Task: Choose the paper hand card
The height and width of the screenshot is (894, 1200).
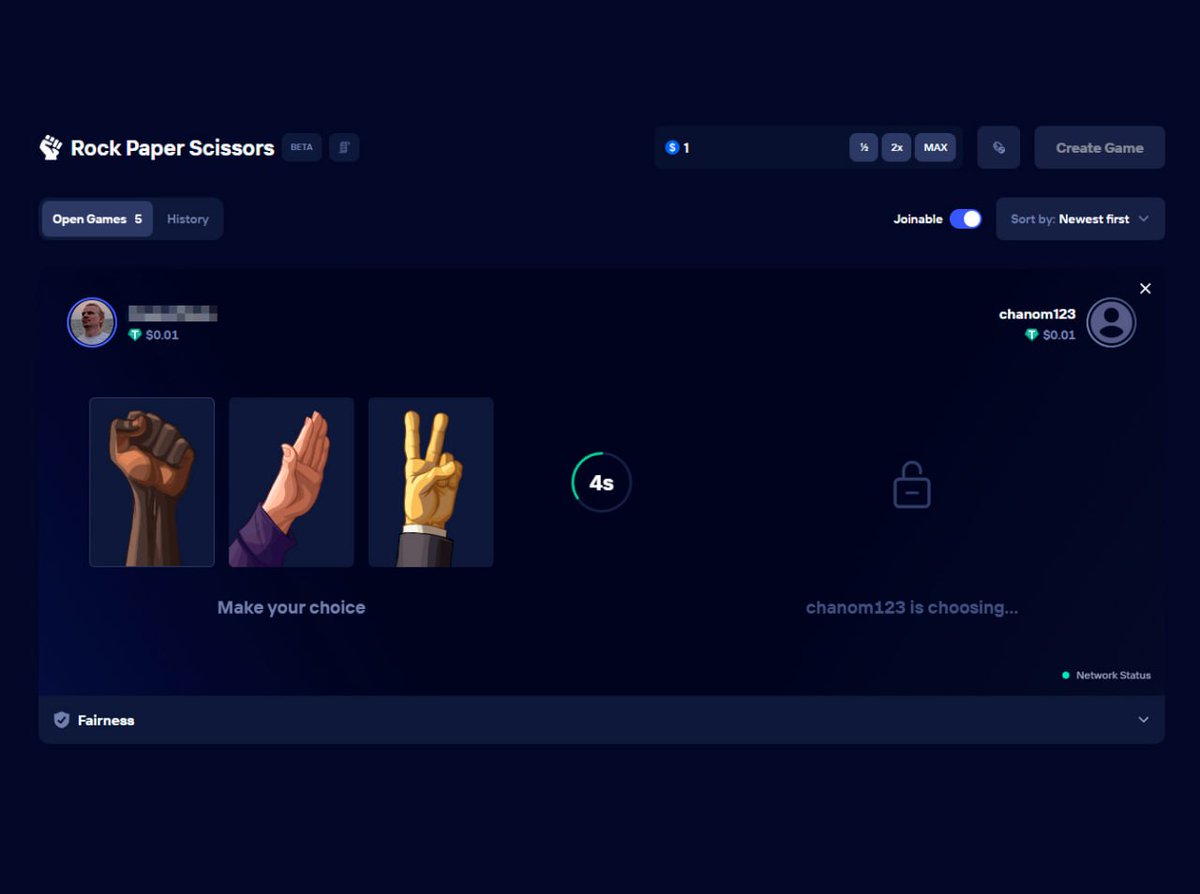Action: [291, 482]
